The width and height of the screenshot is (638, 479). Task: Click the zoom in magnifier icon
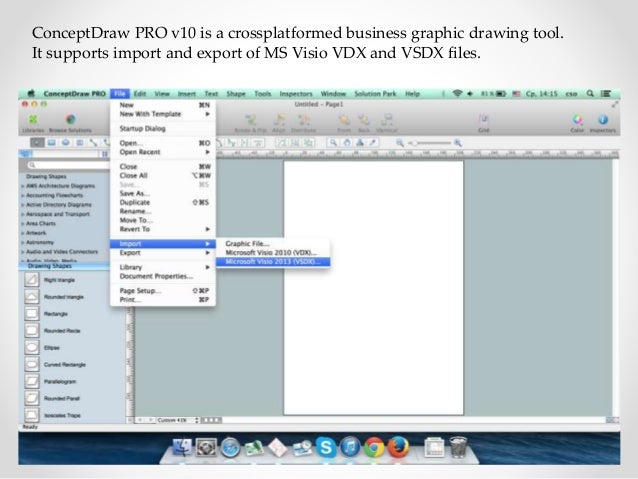[x=458, y=143]
